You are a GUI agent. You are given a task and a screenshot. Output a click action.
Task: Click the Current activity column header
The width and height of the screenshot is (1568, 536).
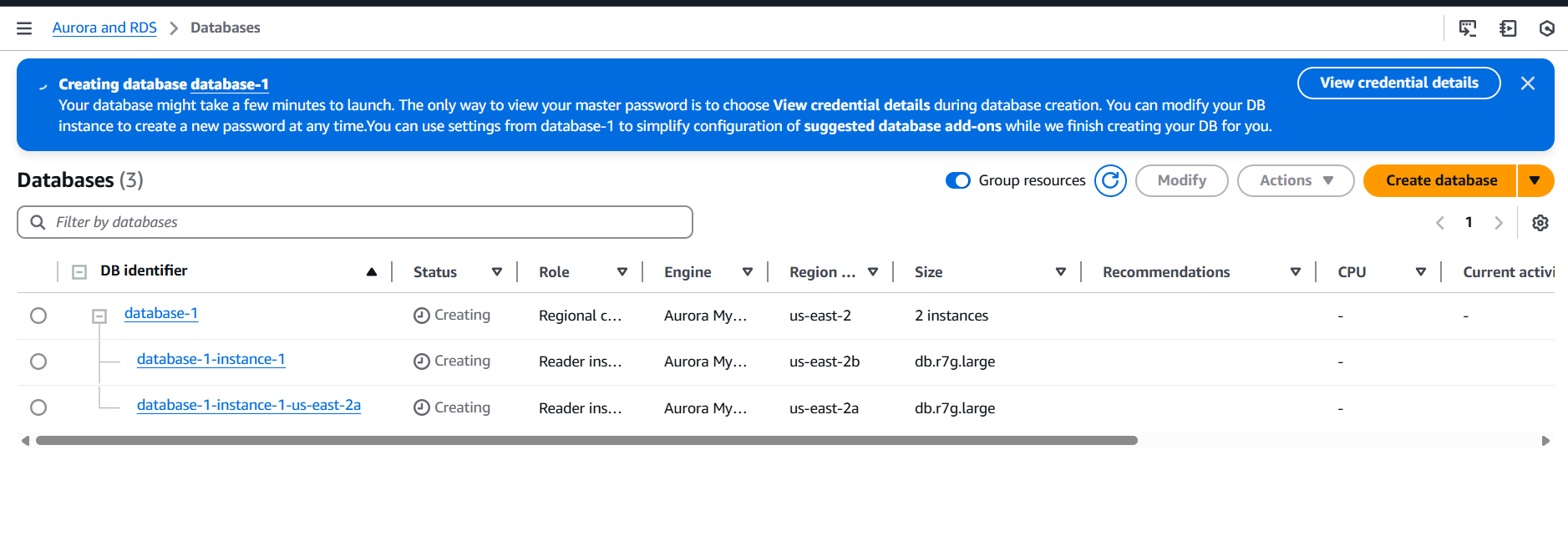point(1509,272)
